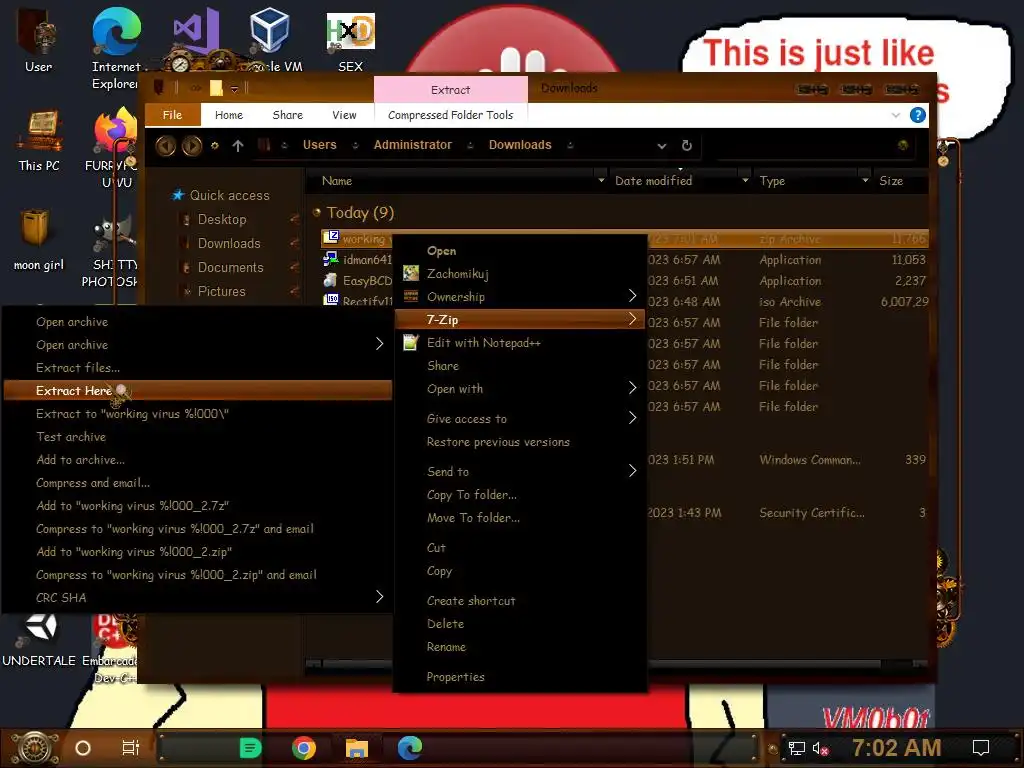
Task: Choose Rename in the context menu
Action: [x=520, y=647]
